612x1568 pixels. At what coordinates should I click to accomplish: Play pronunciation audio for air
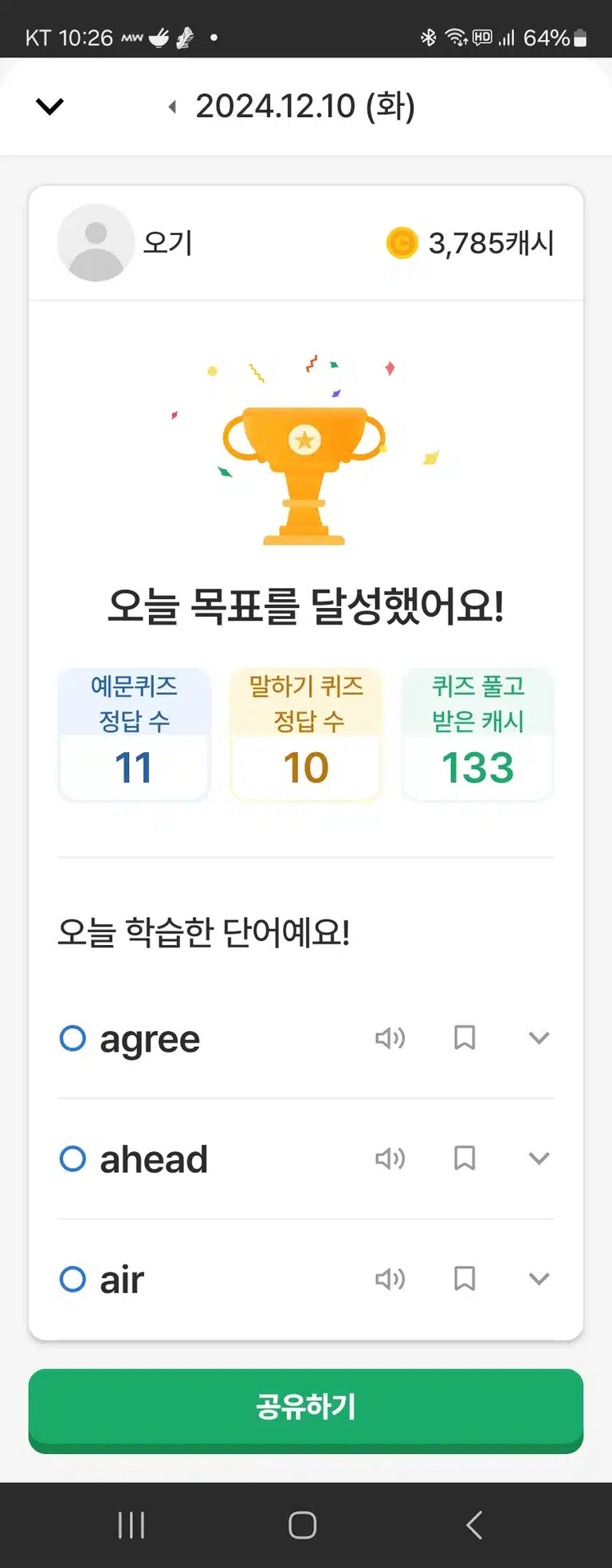[x=390, y=1279]
